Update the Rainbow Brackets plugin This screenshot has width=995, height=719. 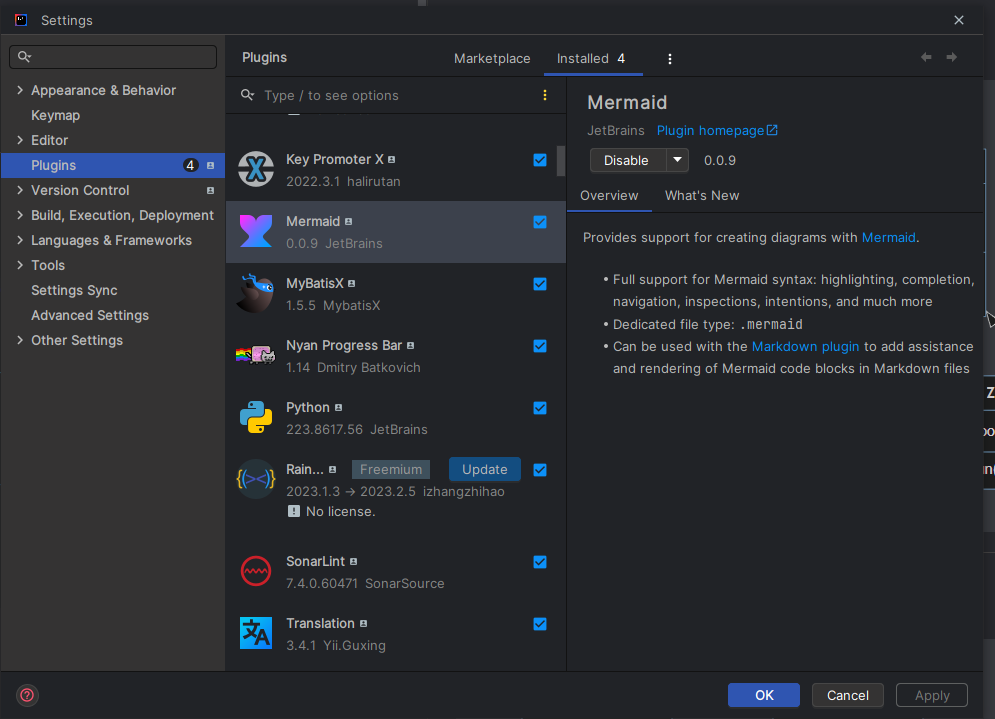click(485, 470)
